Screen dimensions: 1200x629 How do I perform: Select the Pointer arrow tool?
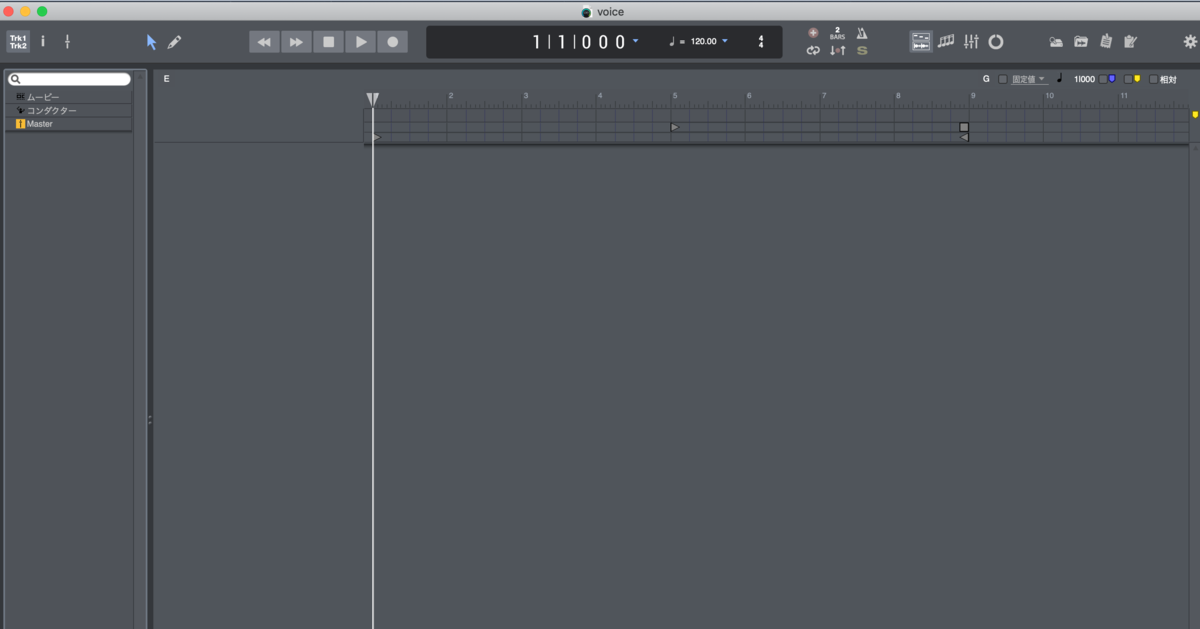click(151, 42)
